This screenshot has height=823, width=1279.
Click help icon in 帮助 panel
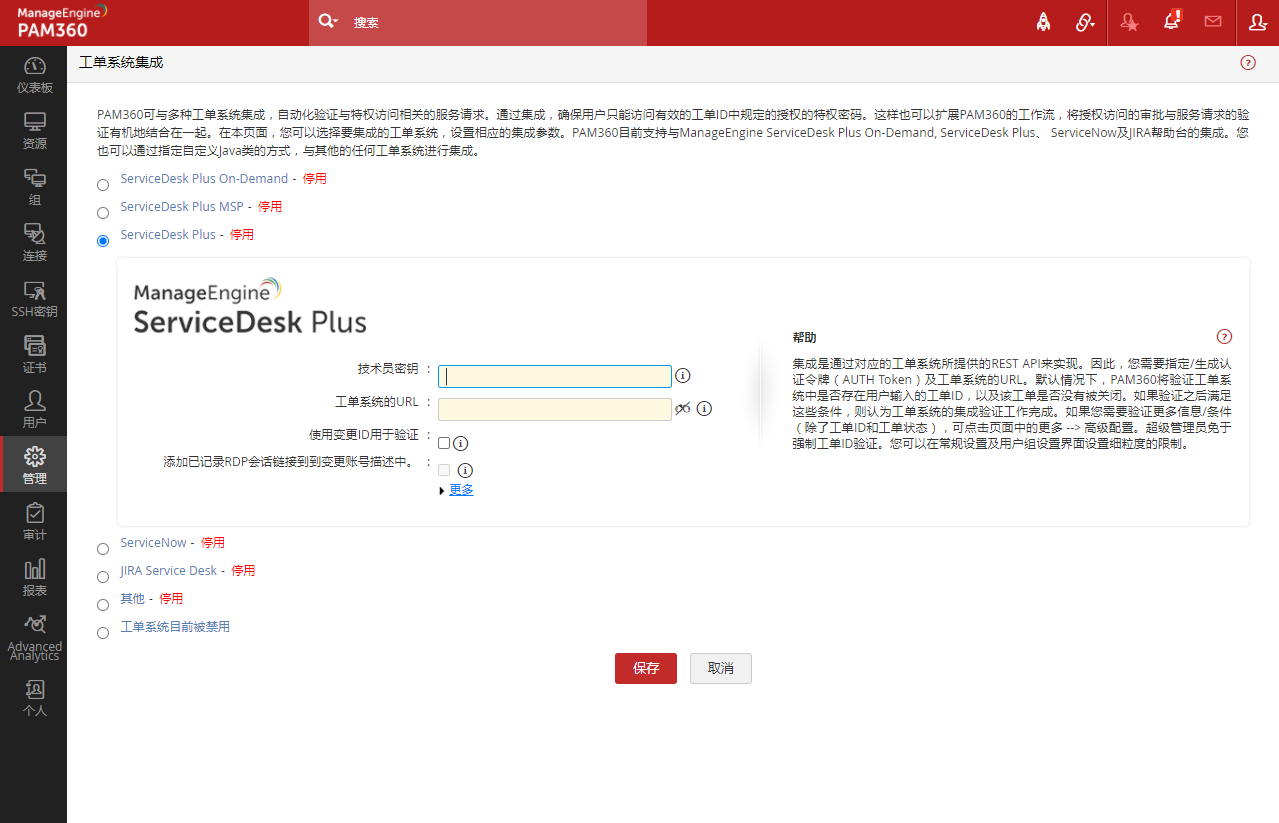tap(1224, 337)
